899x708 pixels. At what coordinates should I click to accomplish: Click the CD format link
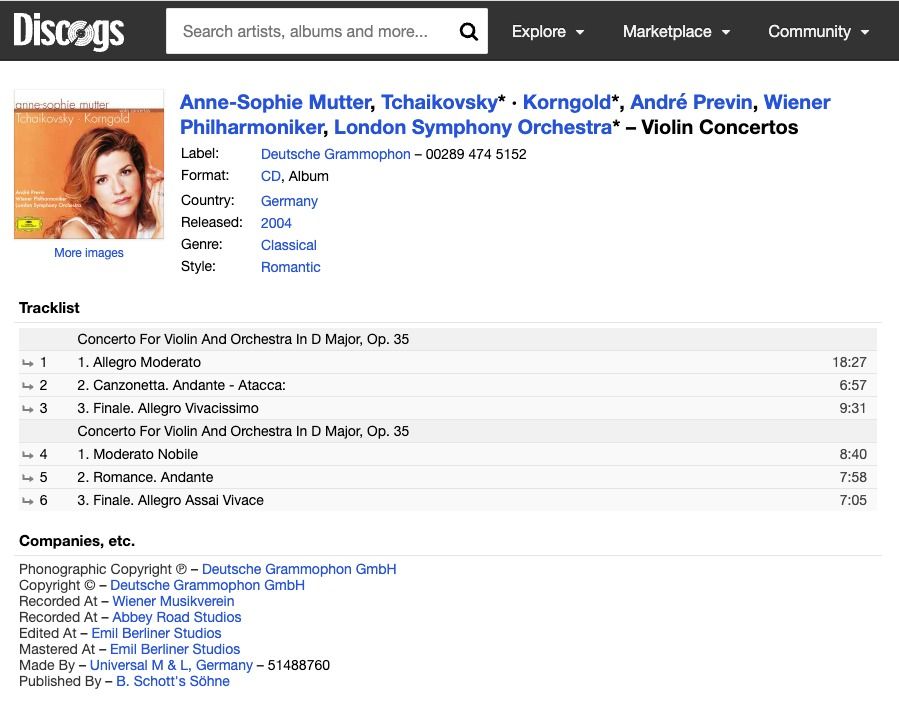pyautogui.click(x=270, y=176)
